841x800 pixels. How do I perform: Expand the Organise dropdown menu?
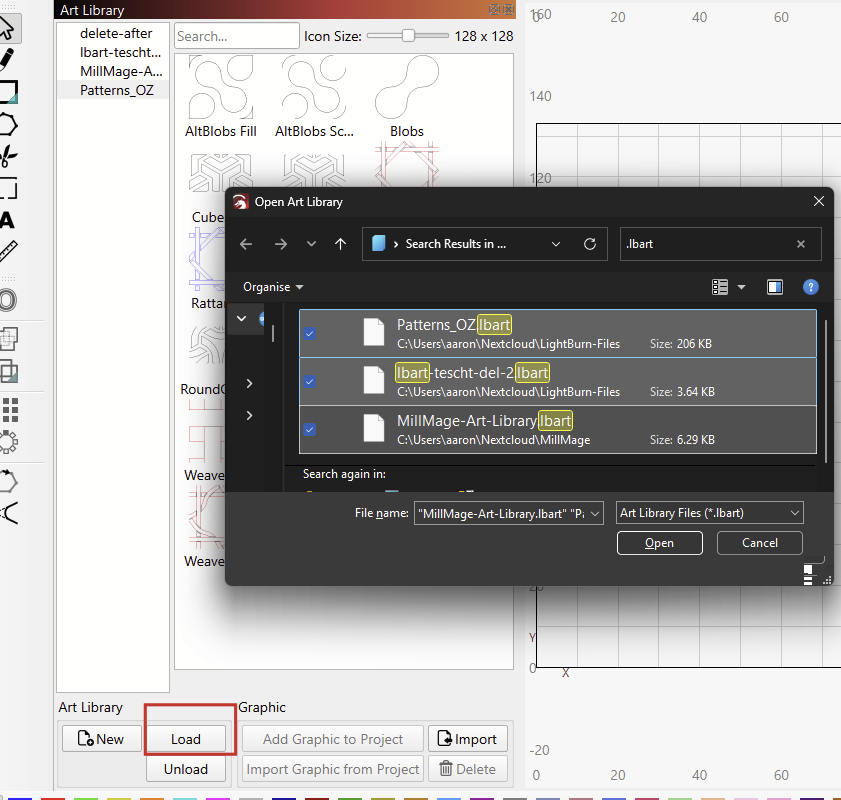pos(273,287)
